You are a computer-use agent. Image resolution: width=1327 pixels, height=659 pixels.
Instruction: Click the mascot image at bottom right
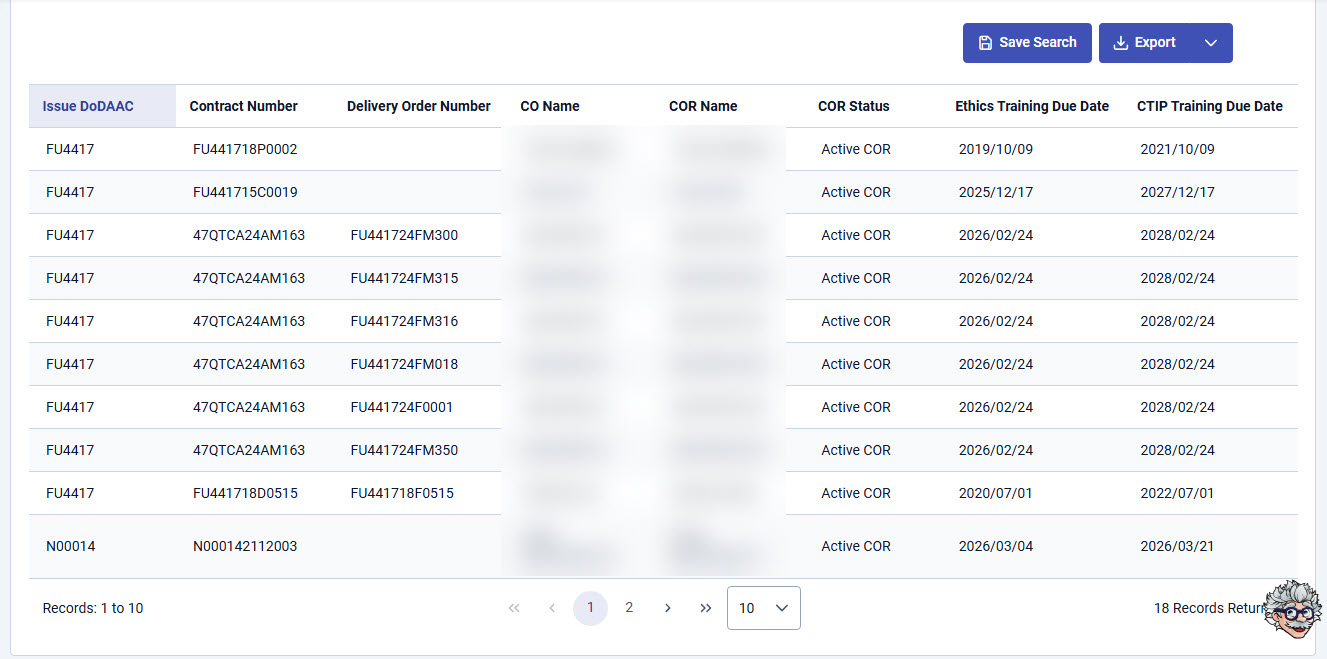(x=1292, y=611)
